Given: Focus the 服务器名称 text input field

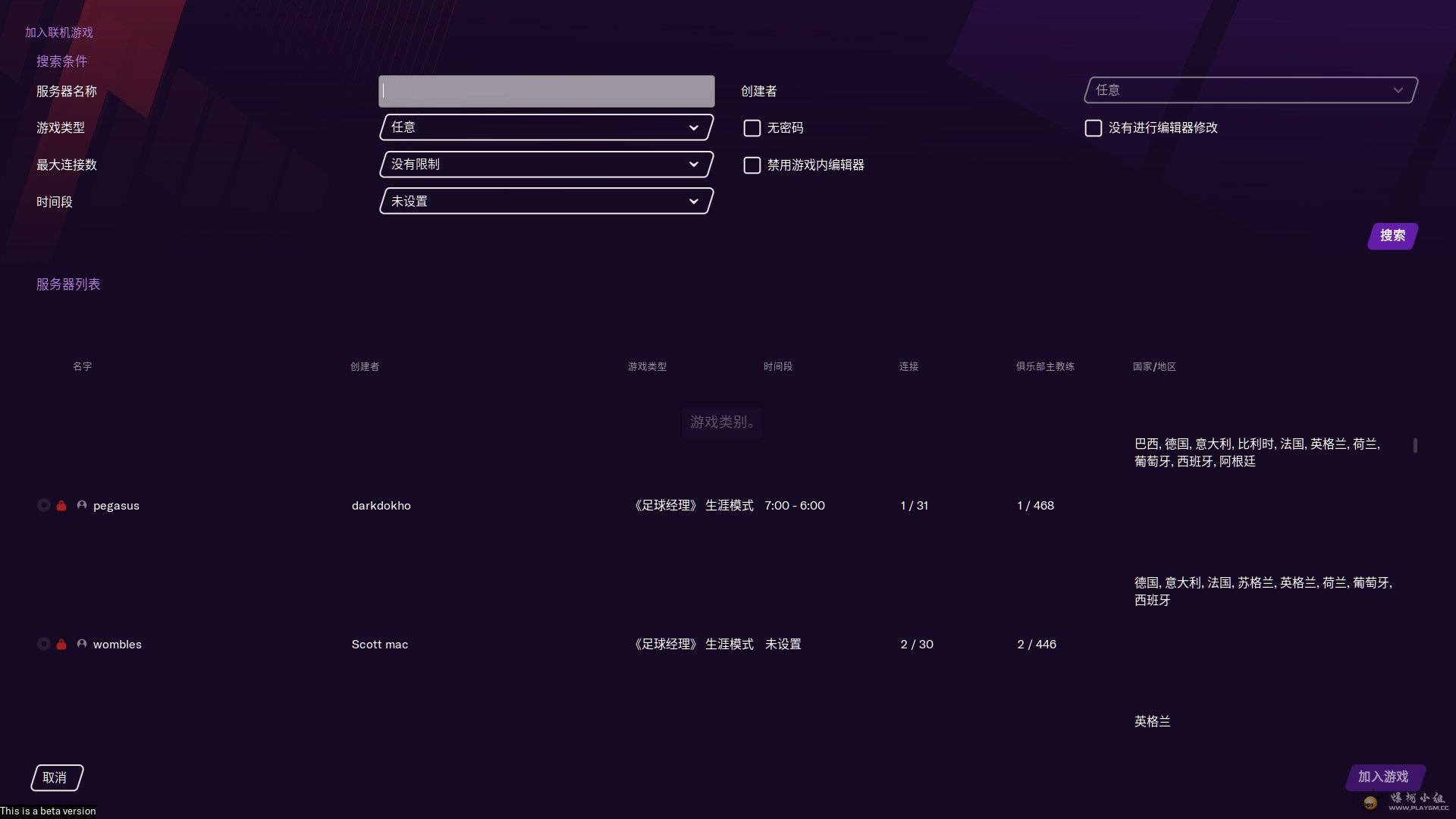Looking at the screenshot, I should coord(546,91).
